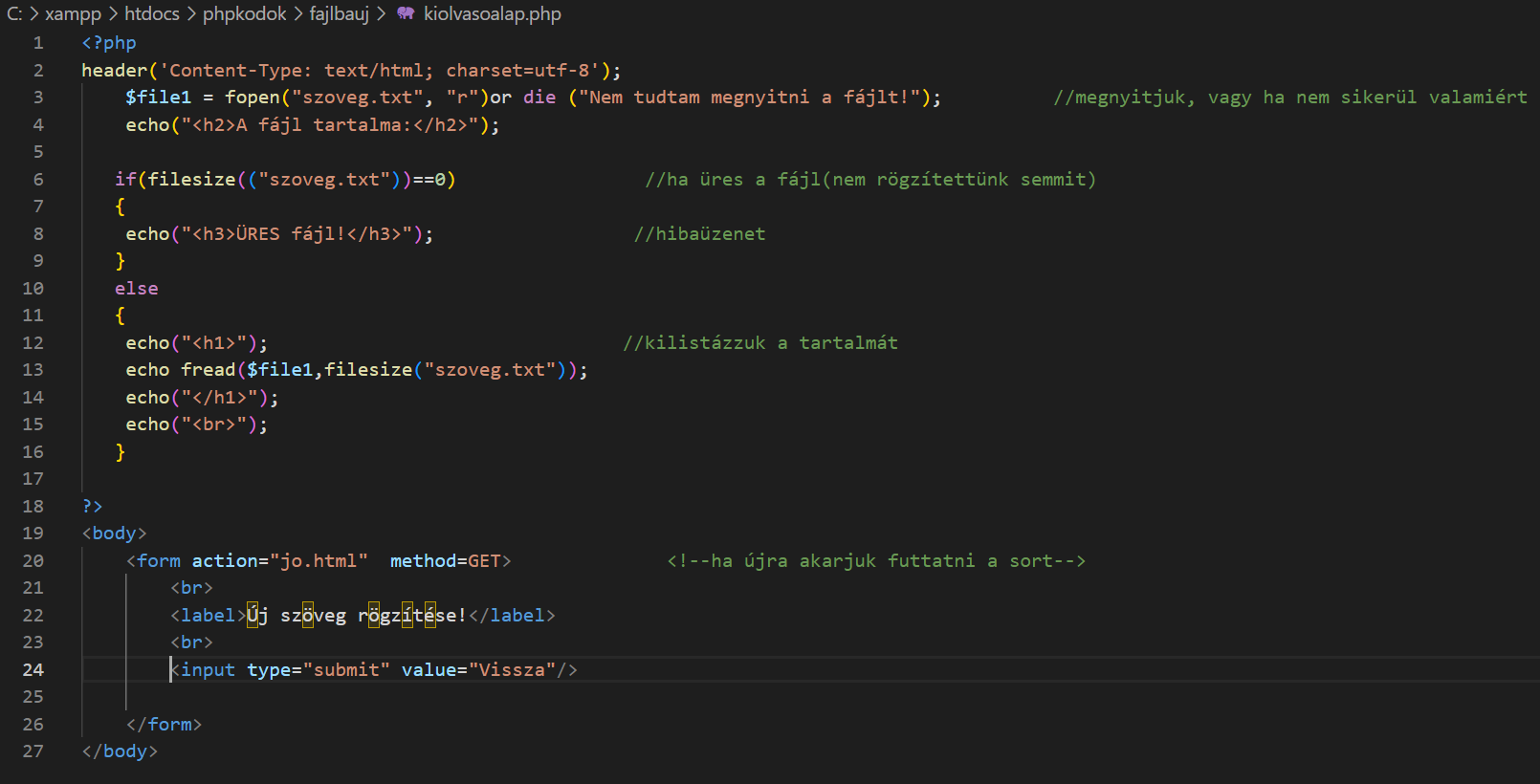The width and height of the screenshot is (1540, 784).
Task: Open the xampp breadcrumb folder
Action: 73,14
